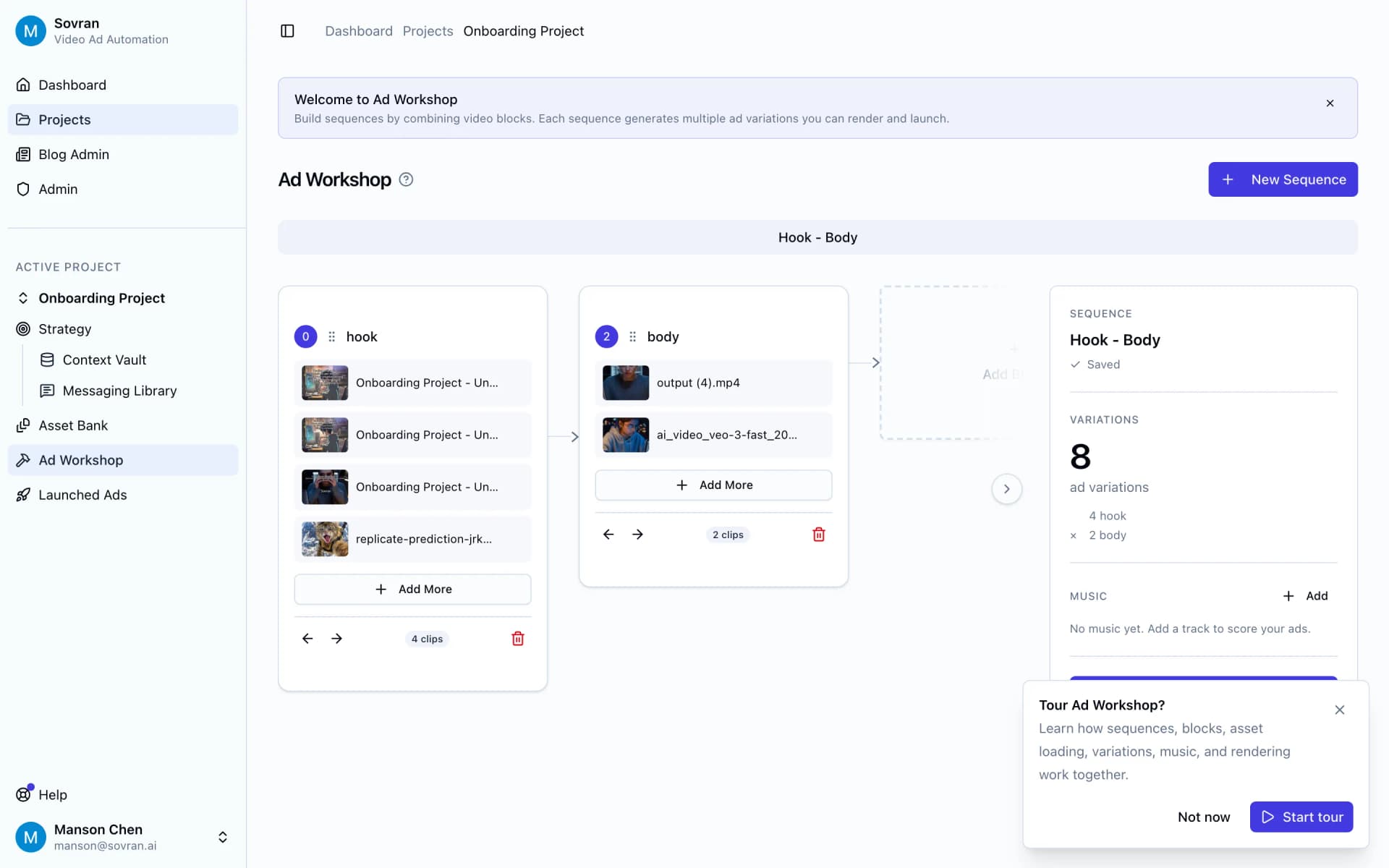Click the replicate-prediction clip thumbnail

tap(324, 539)
